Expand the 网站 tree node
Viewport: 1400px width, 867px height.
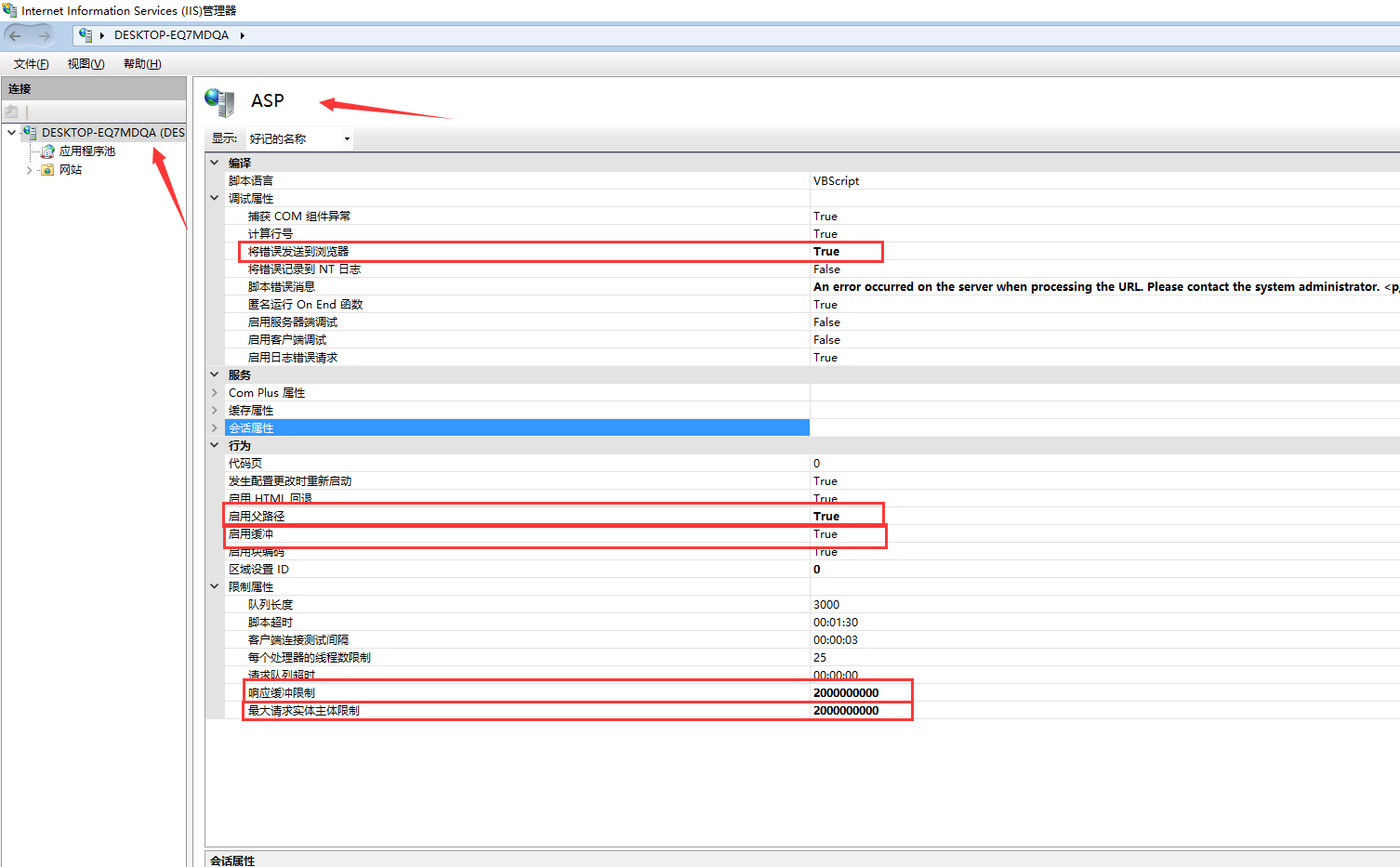coord(29,170)
